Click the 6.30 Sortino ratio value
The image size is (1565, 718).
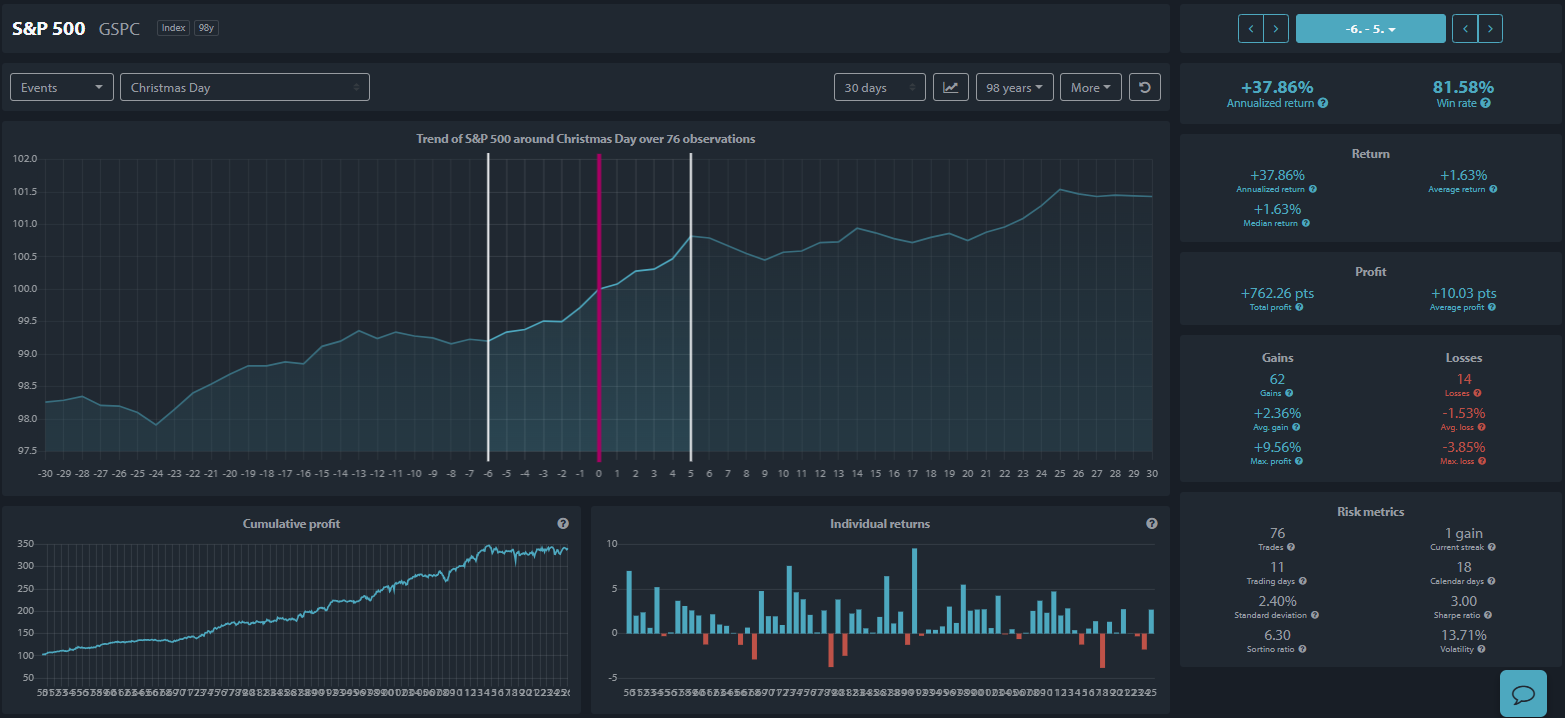coord(1277,635)
